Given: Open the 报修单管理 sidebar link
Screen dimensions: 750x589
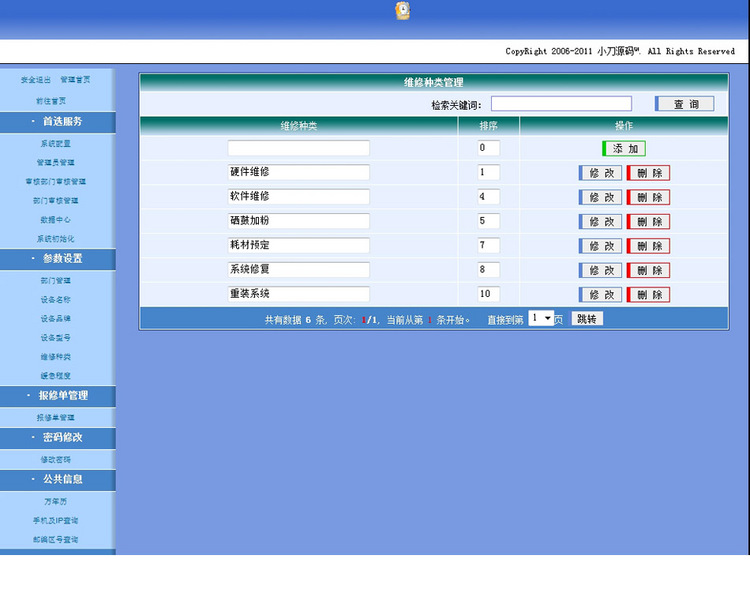Looking at the screenshot, I should 55,418.
